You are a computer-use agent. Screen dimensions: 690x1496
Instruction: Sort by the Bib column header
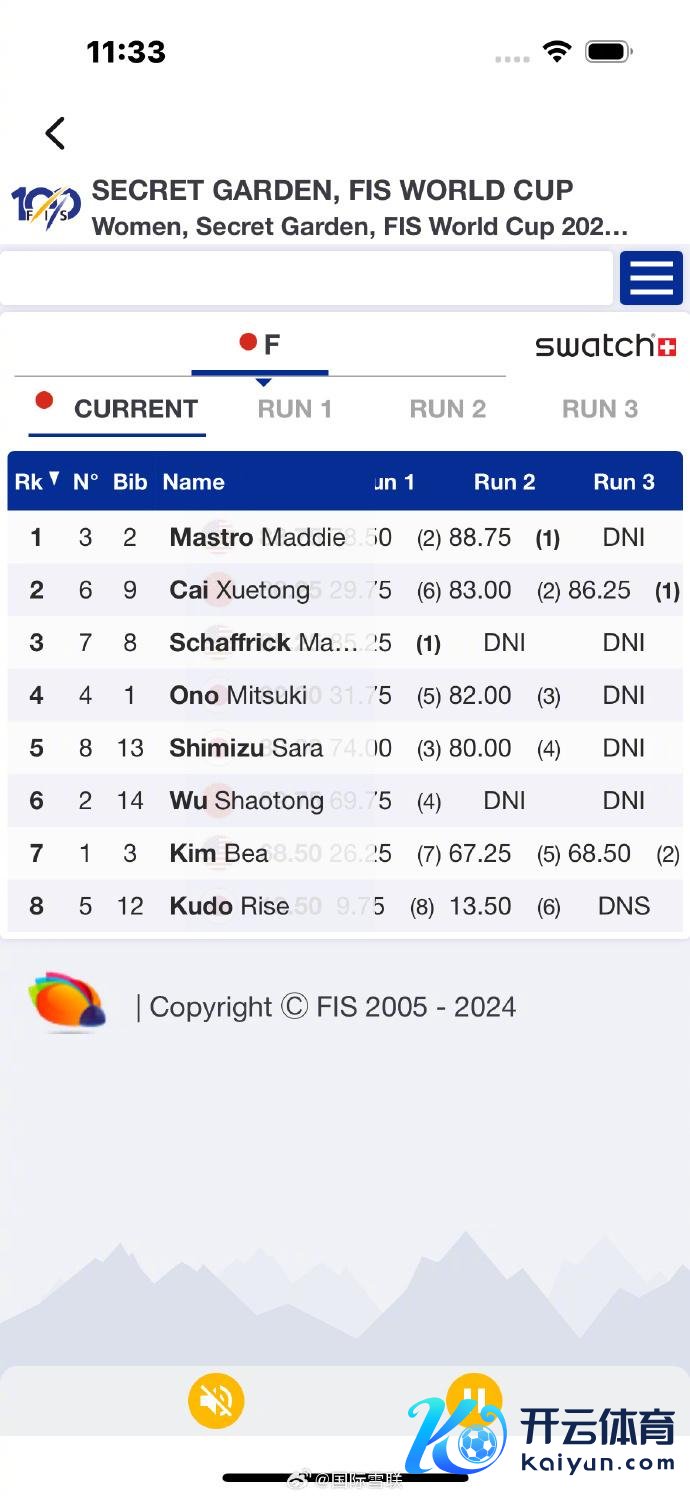[x=130, y=482]
